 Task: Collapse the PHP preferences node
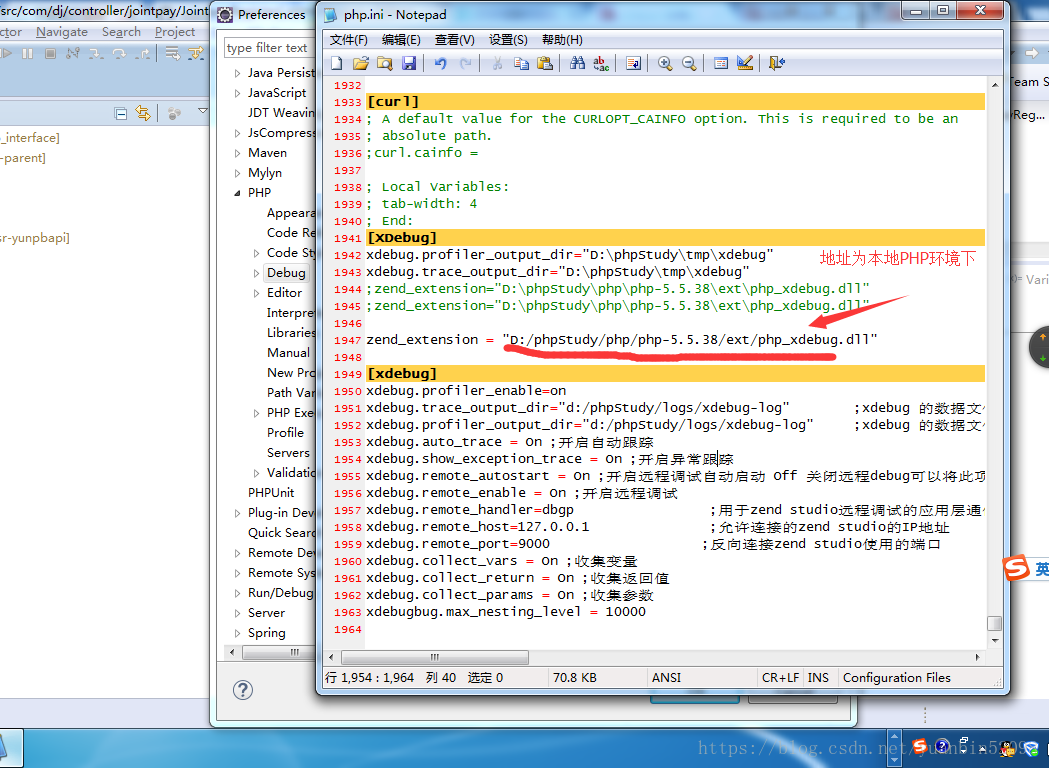pos(237,193)
